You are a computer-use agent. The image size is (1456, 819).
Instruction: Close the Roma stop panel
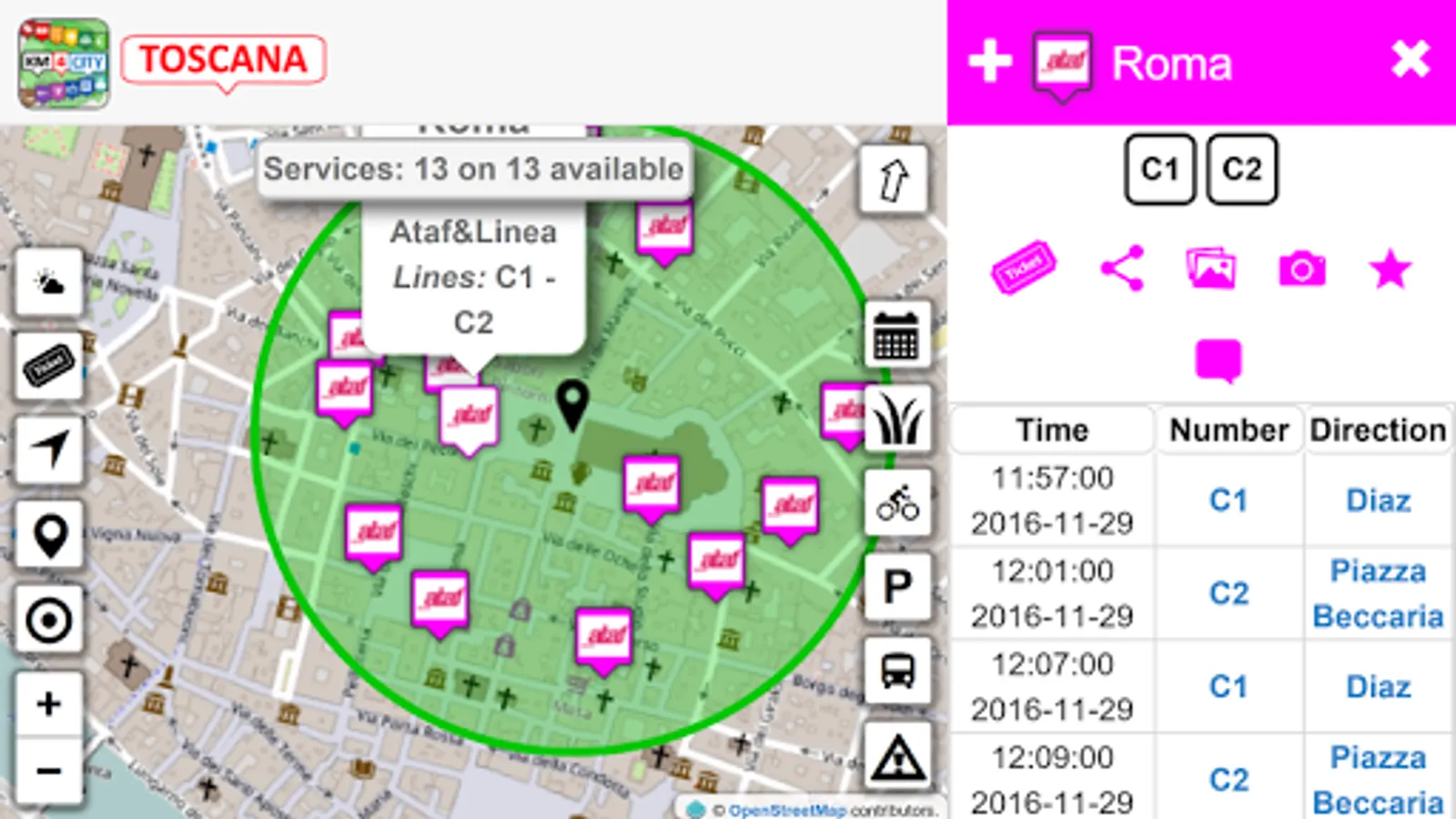coord(1410,60)
